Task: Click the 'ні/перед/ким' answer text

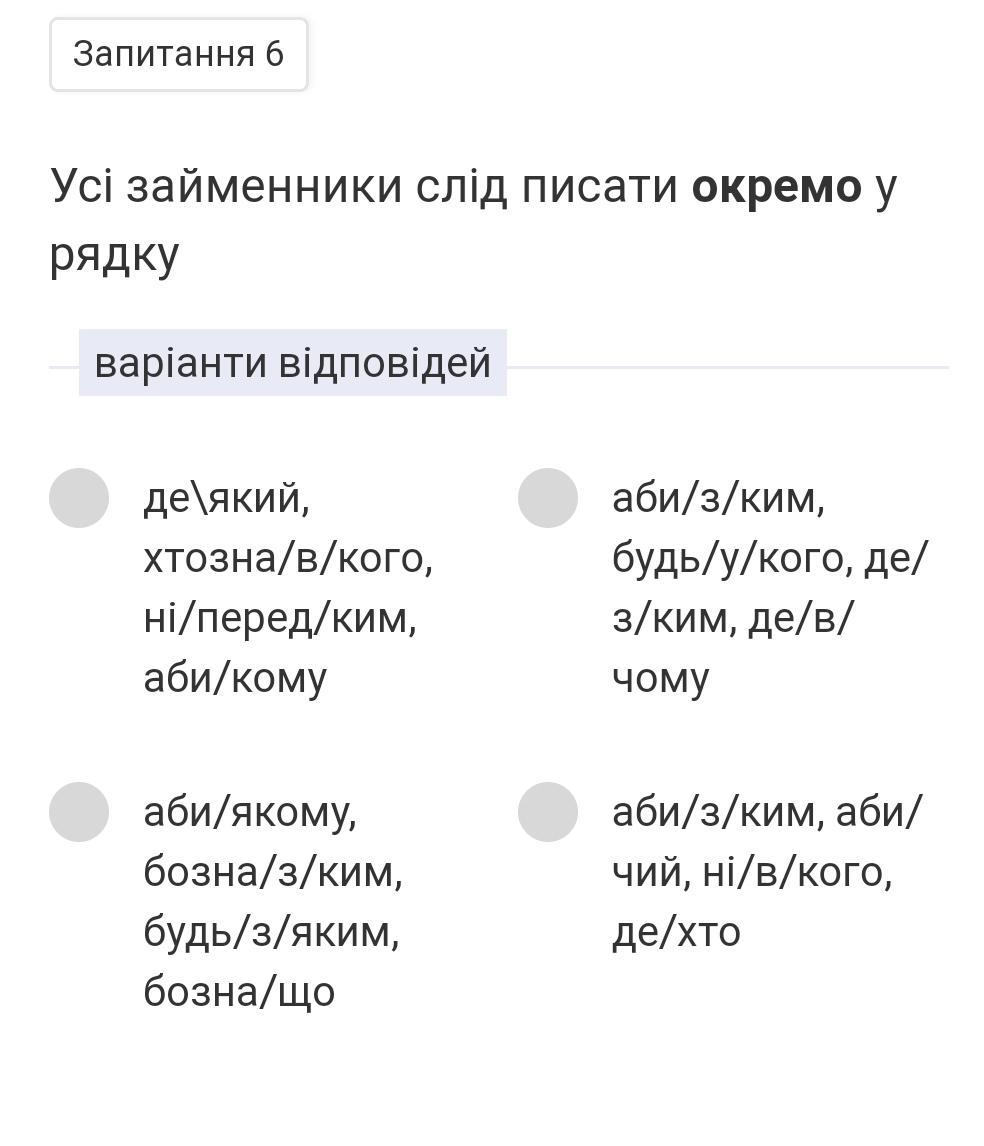Action: tap(280, 617)
